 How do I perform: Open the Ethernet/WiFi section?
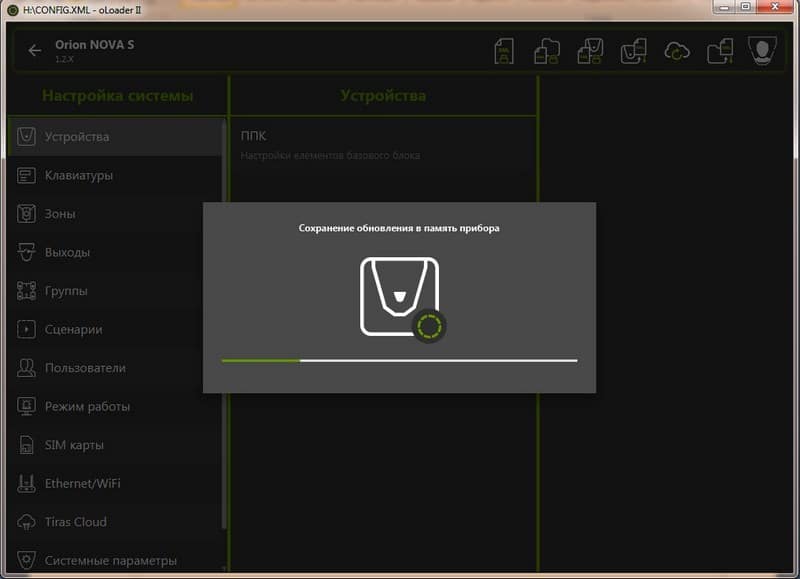coord(116,484)
